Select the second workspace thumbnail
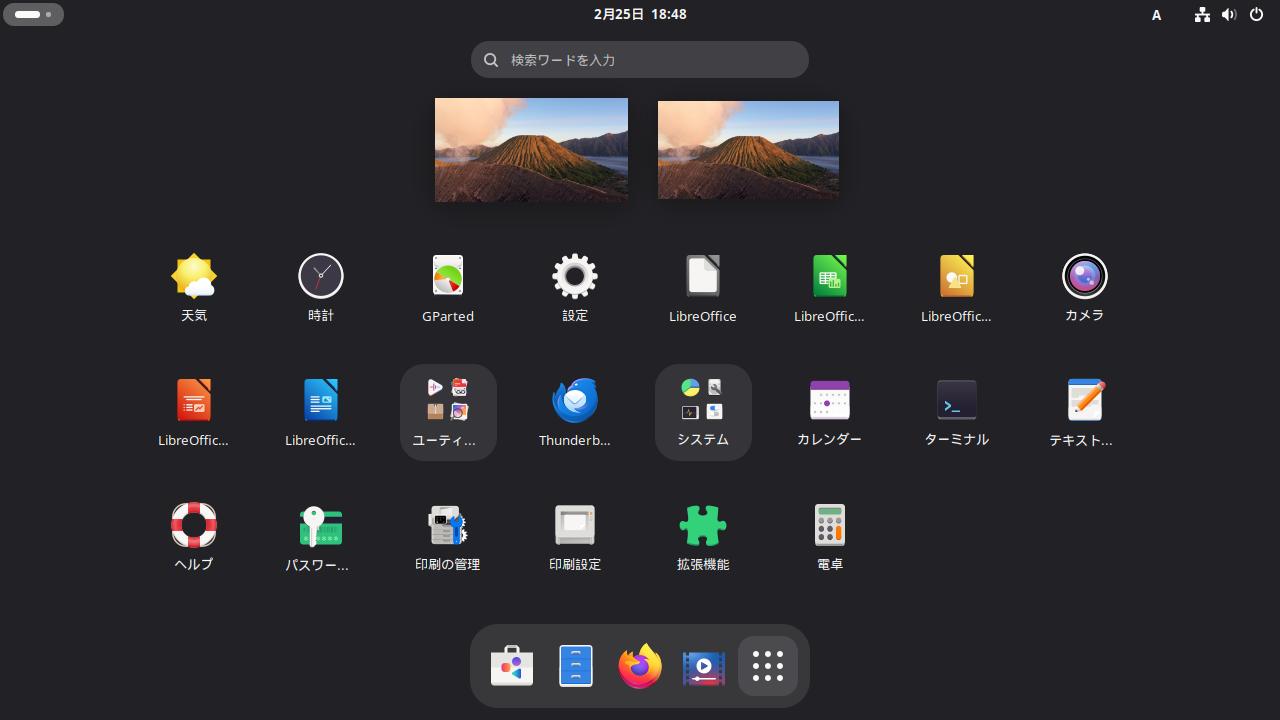Screen dimensions: 1280x720 (748, 150)
